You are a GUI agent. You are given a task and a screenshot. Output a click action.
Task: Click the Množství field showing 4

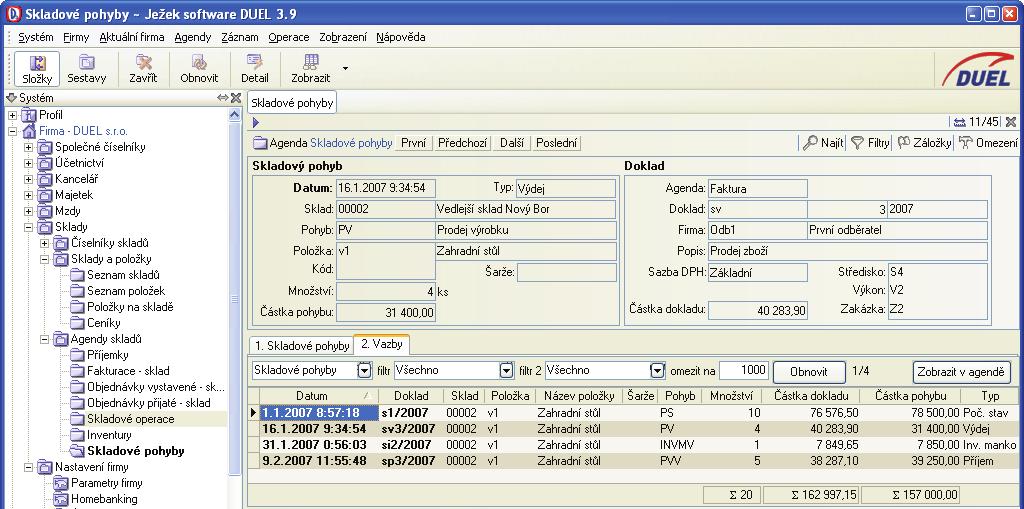click(x=385, y=292)
